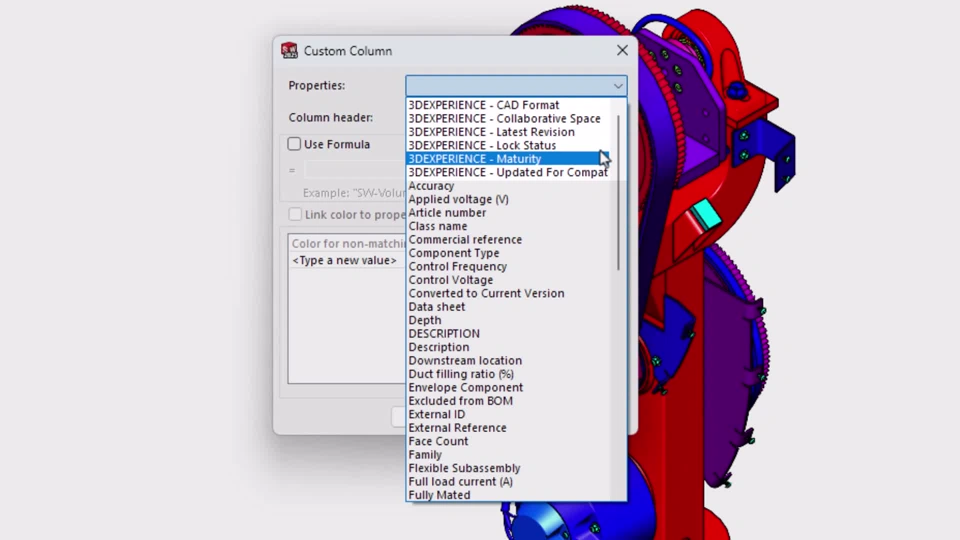Click the SolidWorks logo in dialog title

(x=289, y=51)
